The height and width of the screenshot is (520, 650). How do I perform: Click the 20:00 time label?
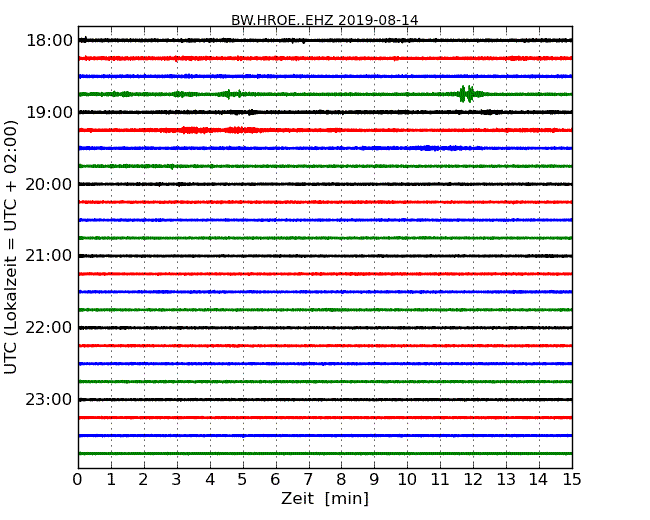click(49, 184)
